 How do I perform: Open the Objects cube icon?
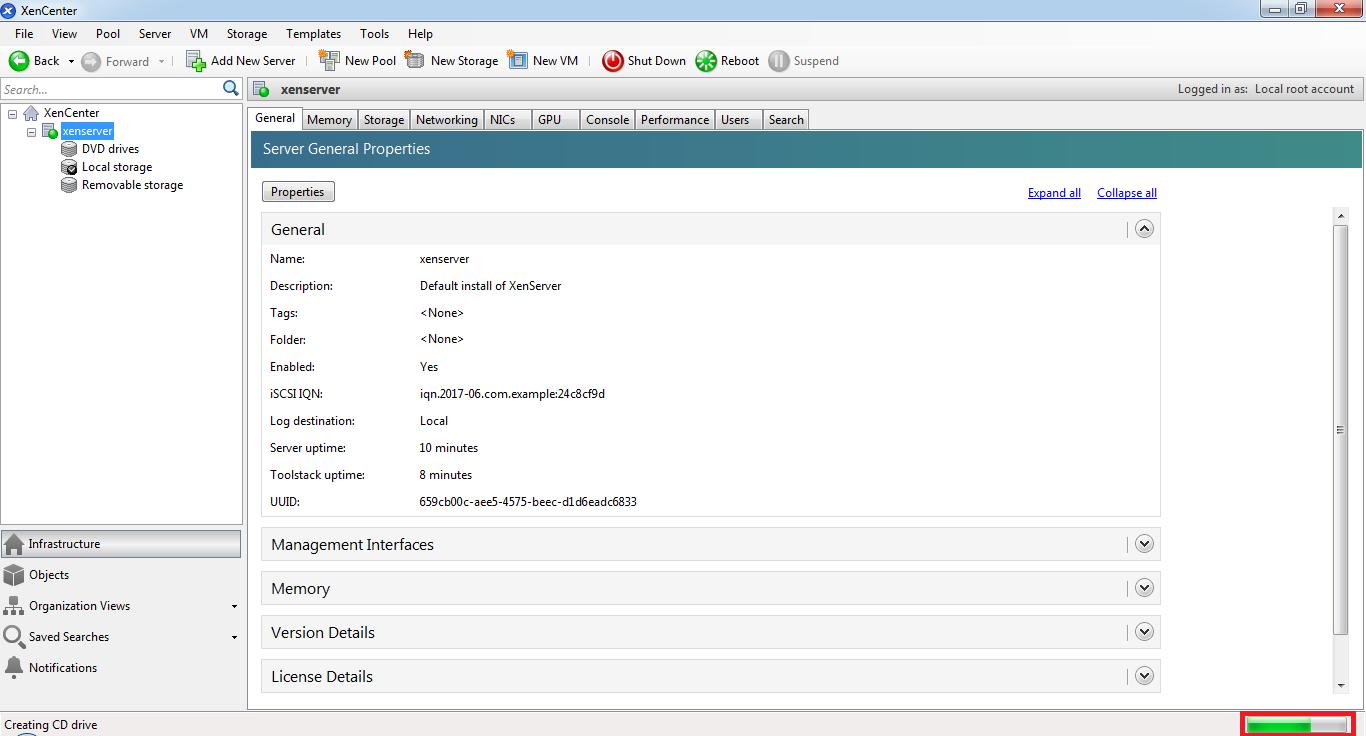(14, 575)
